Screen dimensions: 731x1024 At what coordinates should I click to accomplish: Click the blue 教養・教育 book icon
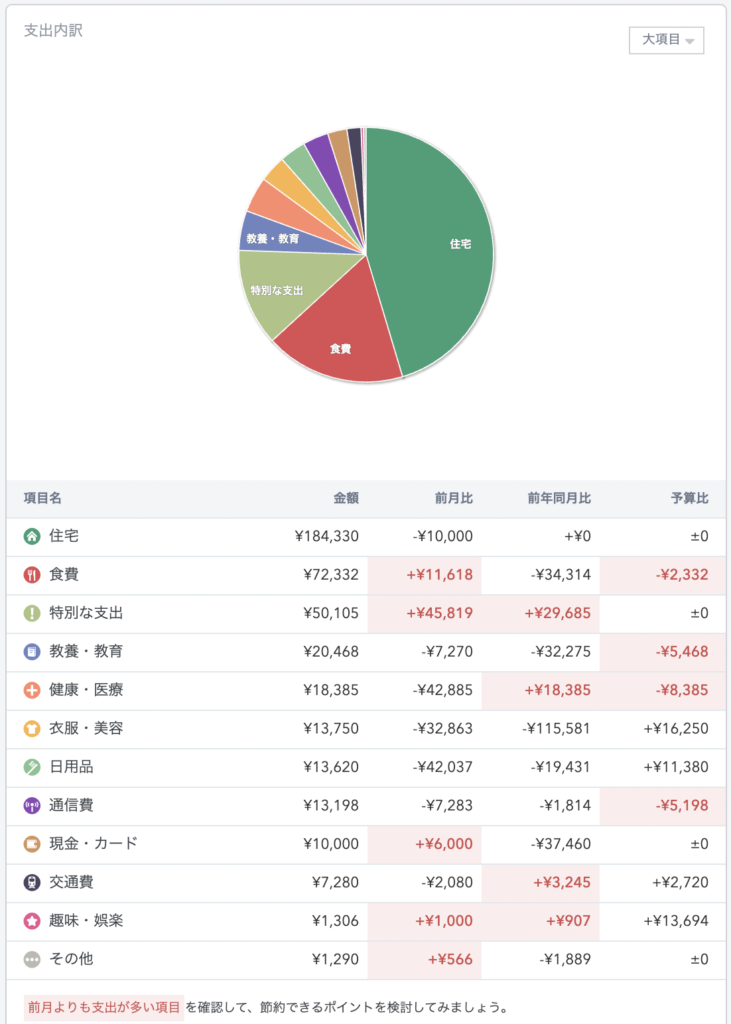[x=32, y=651]
